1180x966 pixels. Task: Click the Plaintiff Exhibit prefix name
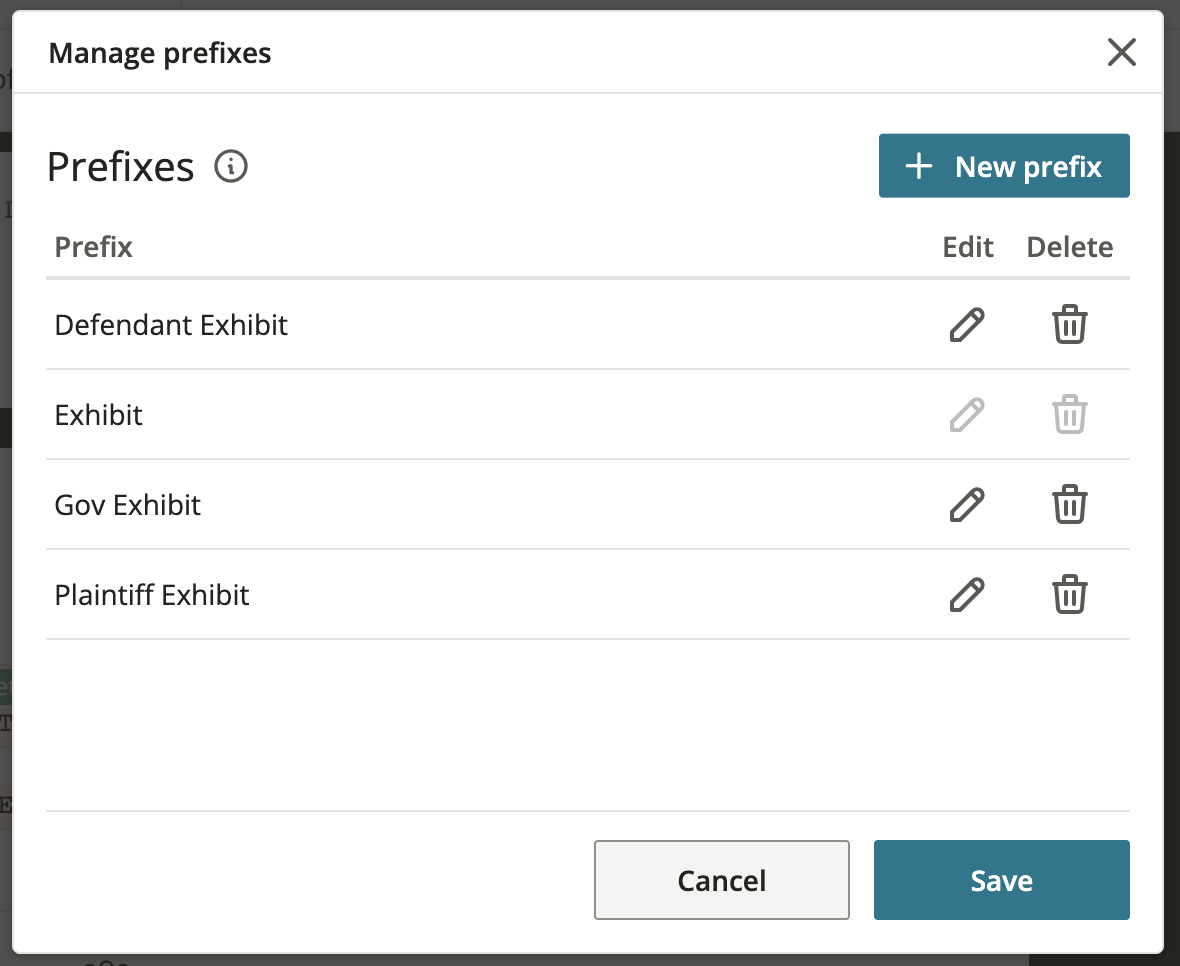pyautogui.click(x=152, y=595)
